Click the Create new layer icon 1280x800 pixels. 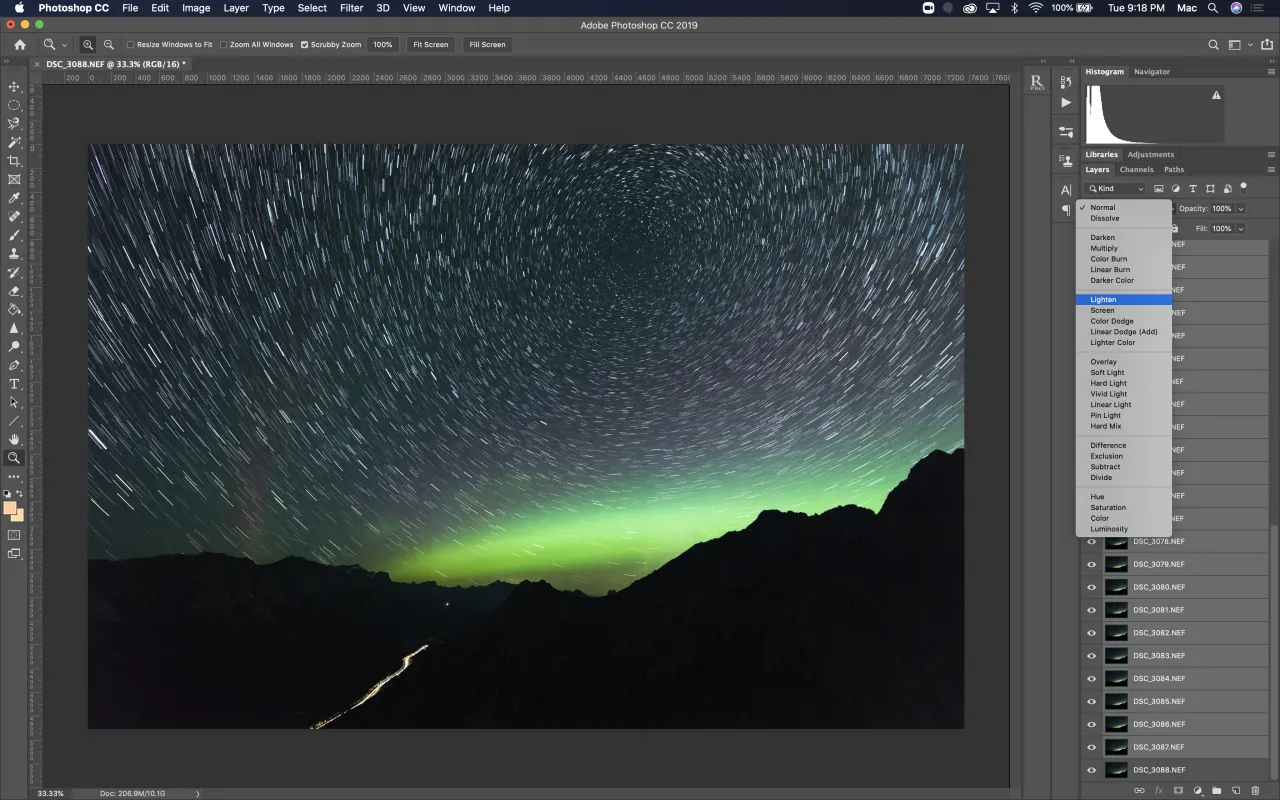coord(1236,790)
